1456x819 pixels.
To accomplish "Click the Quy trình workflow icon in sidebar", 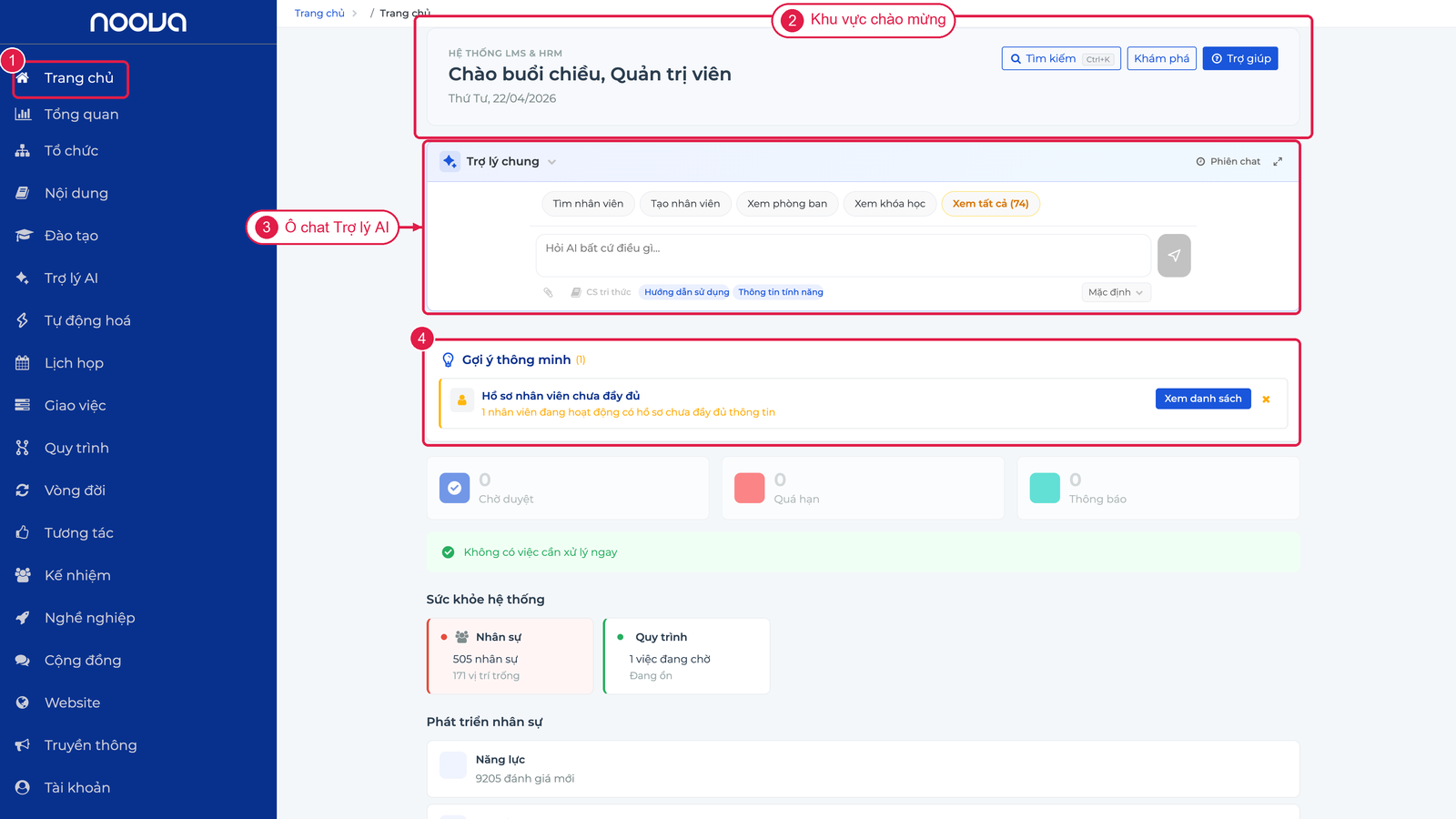I will coord(23,448).
